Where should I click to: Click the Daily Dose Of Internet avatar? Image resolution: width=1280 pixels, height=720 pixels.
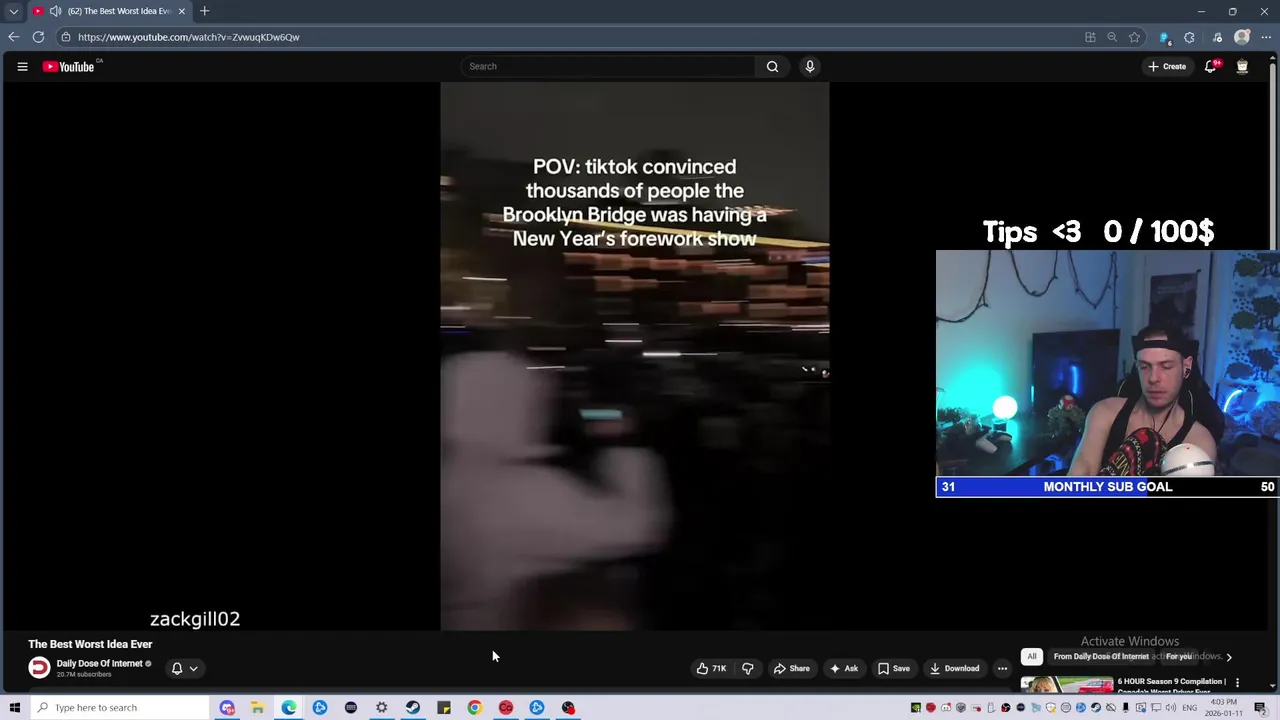39,668
